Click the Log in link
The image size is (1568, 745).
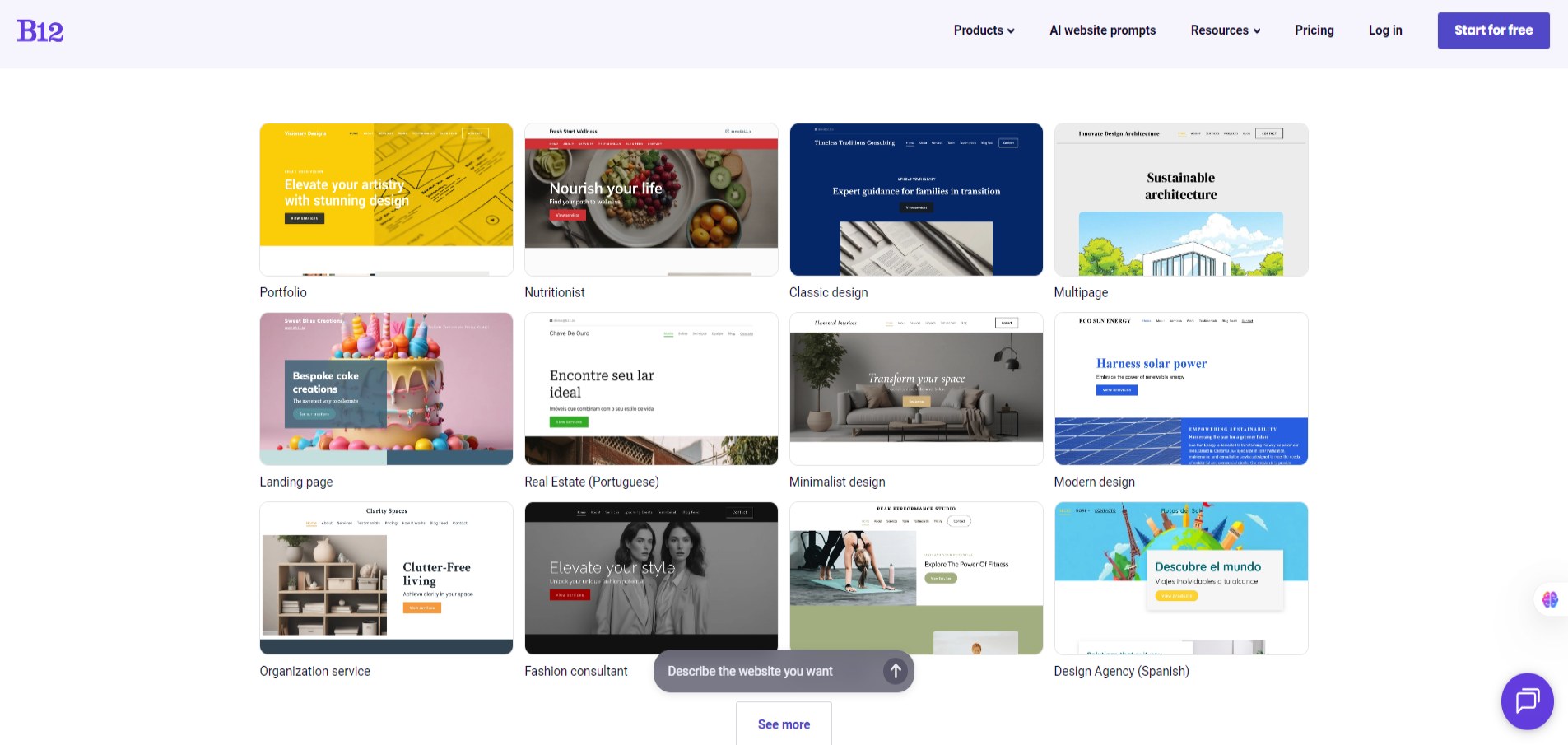(1385, 30)
